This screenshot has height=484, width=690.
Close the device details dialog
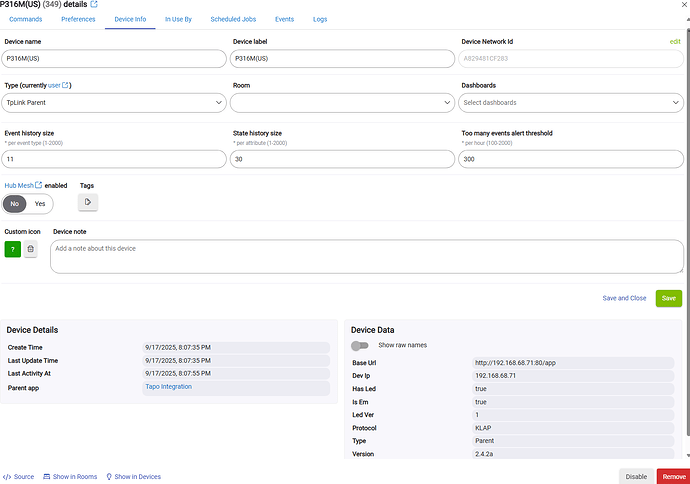tap(685, 5)
